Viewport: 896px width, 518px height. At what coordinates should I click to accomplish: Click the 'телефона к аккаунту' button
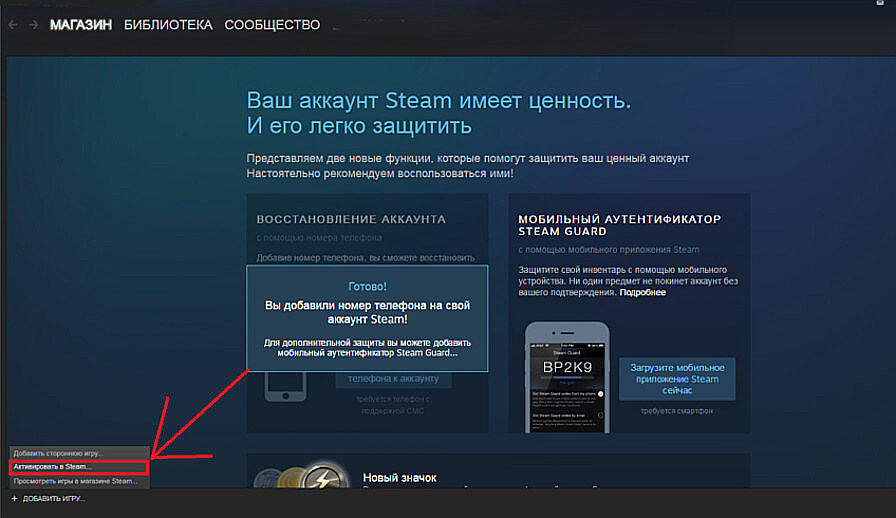coord(393,379)
